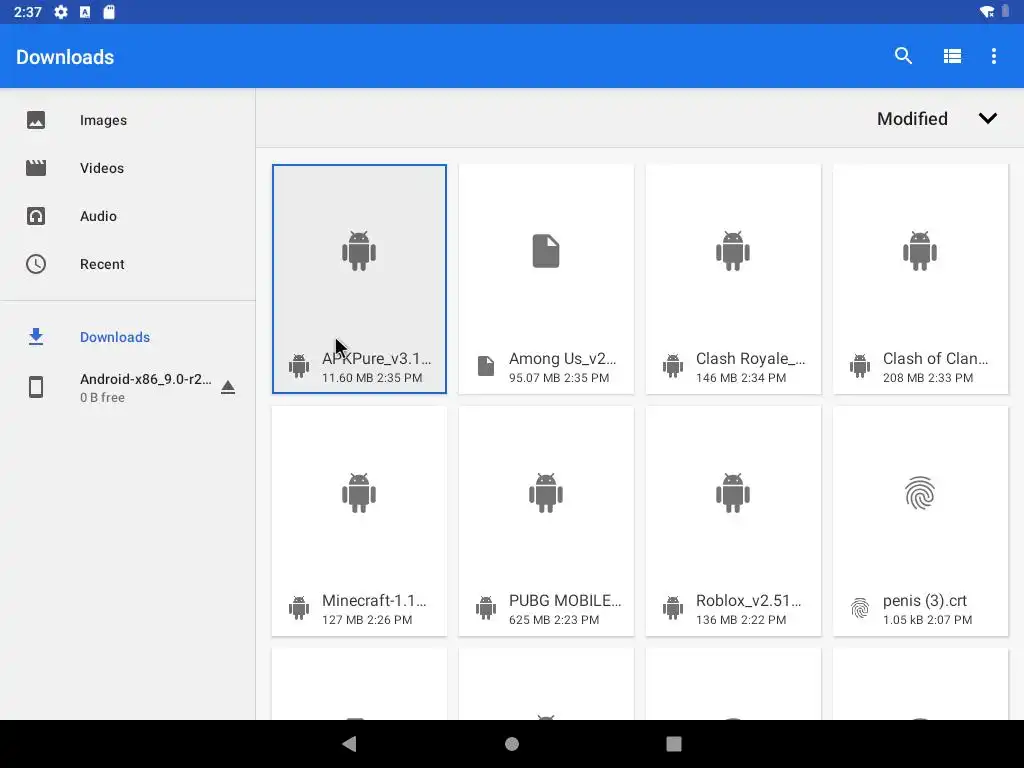Viewport: 1024px width, 768px height.
Task: Click the Roblox large Android icon
Action: pos(733,493)
